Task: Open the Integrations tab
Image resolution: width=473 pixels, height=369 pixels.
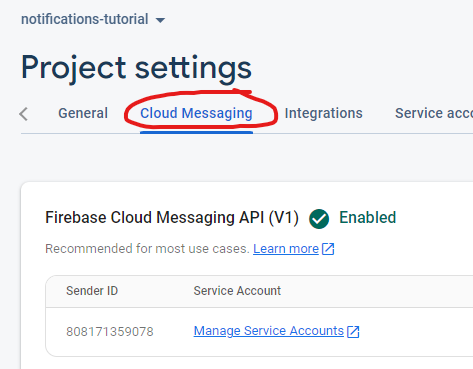Action: pos(323,113)
